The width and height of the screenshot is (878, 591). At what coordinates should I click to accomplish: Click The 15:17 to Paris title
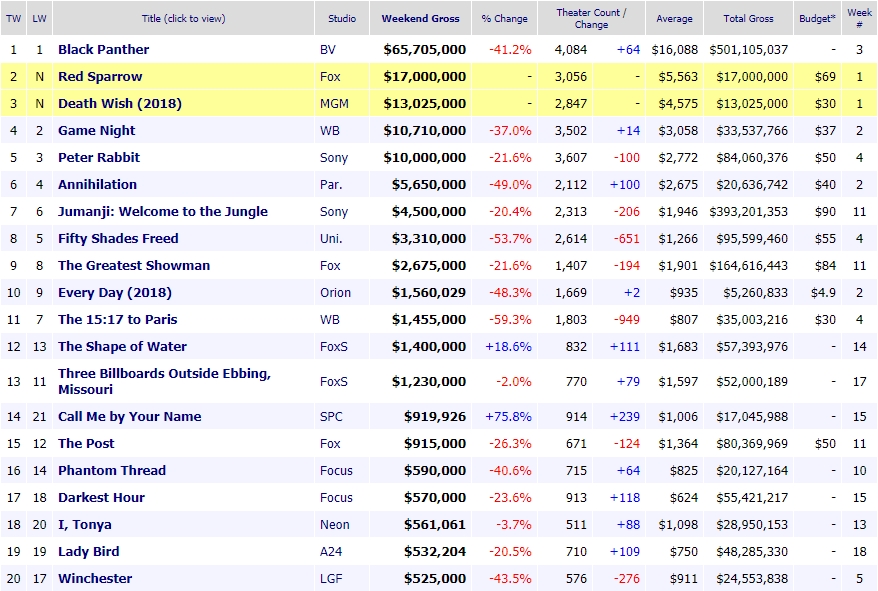pyautogui.click(x=118, y=319)
